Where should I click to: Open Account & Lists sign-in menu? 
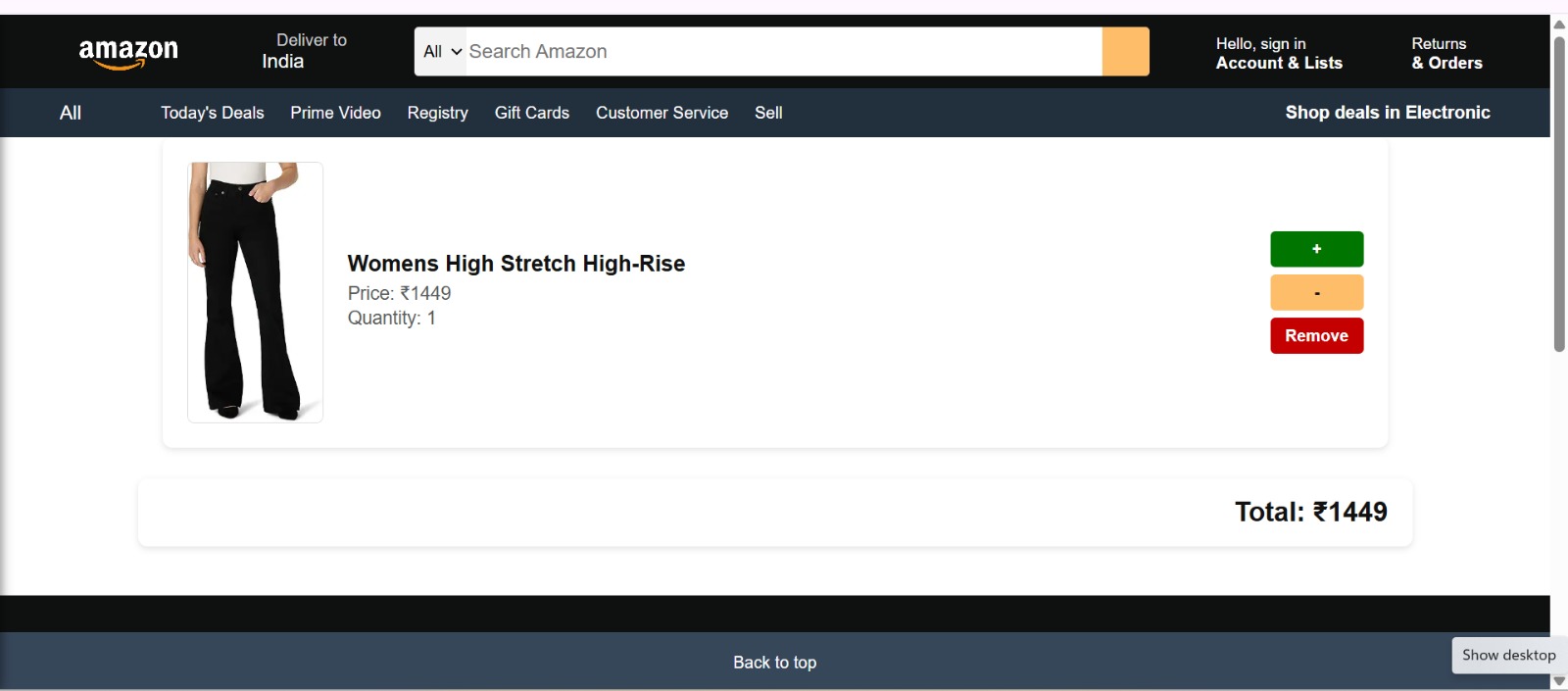(1278, 53)
